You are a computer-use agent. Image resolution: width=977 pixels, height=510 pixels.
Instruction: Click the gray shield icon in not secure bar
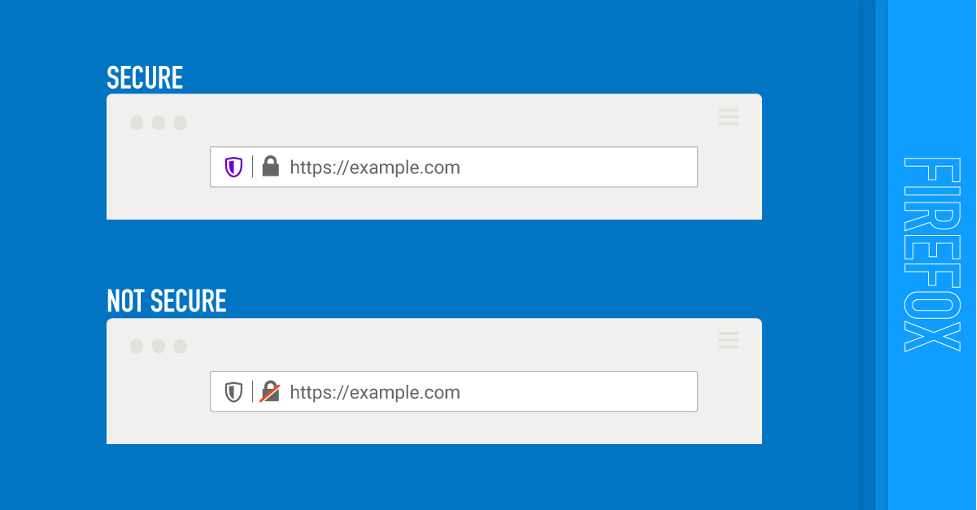coord(233,392)
